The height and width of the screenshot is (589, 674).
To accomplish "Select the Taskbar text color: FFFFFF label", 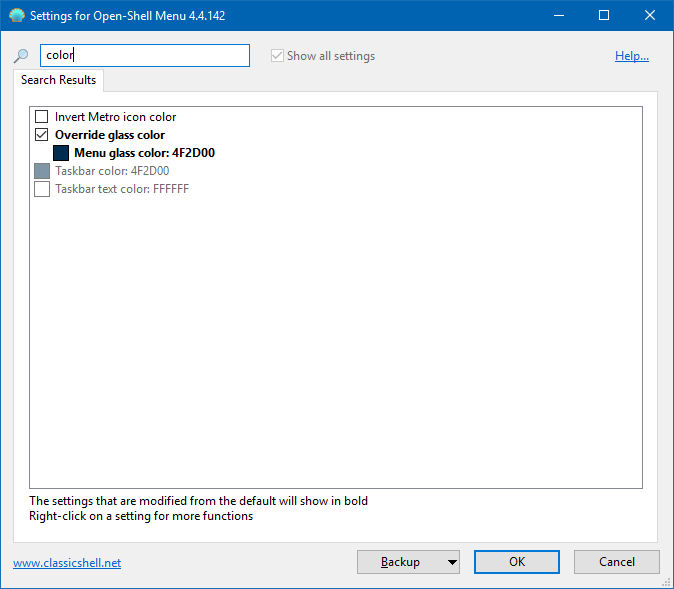I will point(121,189).
